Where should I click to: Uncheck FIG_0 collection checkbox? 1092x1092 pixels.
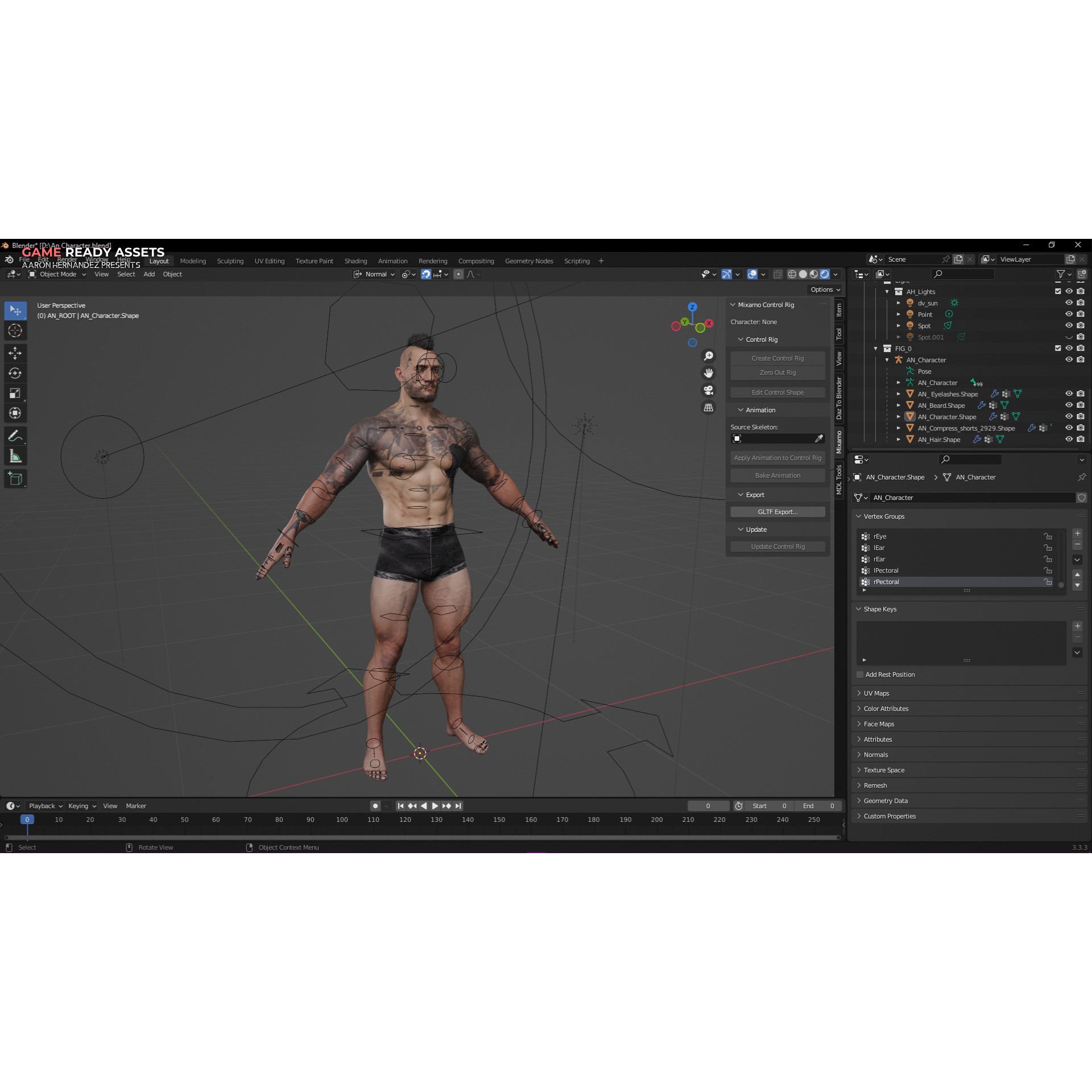[1058, 349]
